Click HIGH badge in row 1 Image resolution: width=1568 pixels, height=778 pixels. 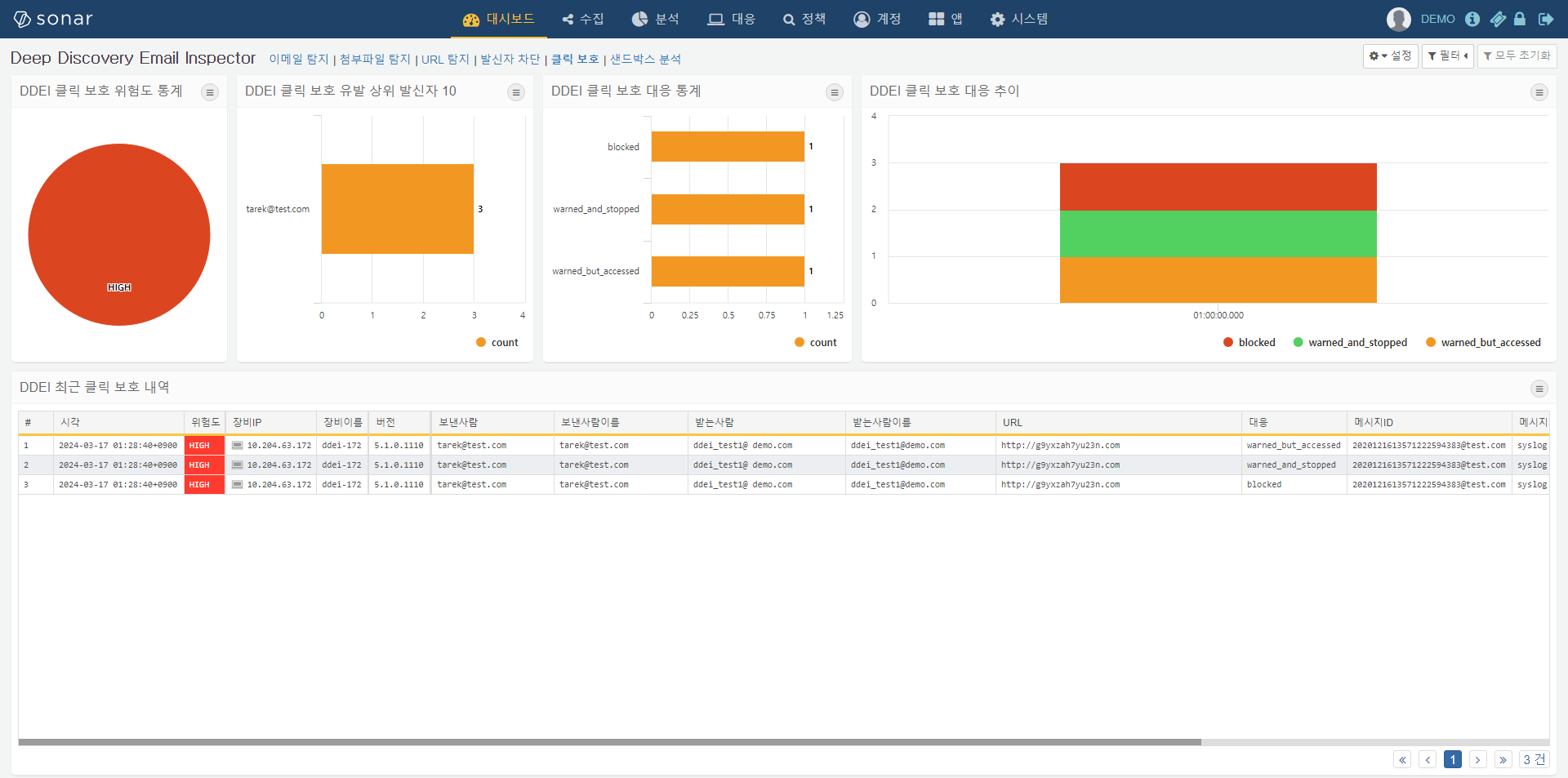click(204, 446)
